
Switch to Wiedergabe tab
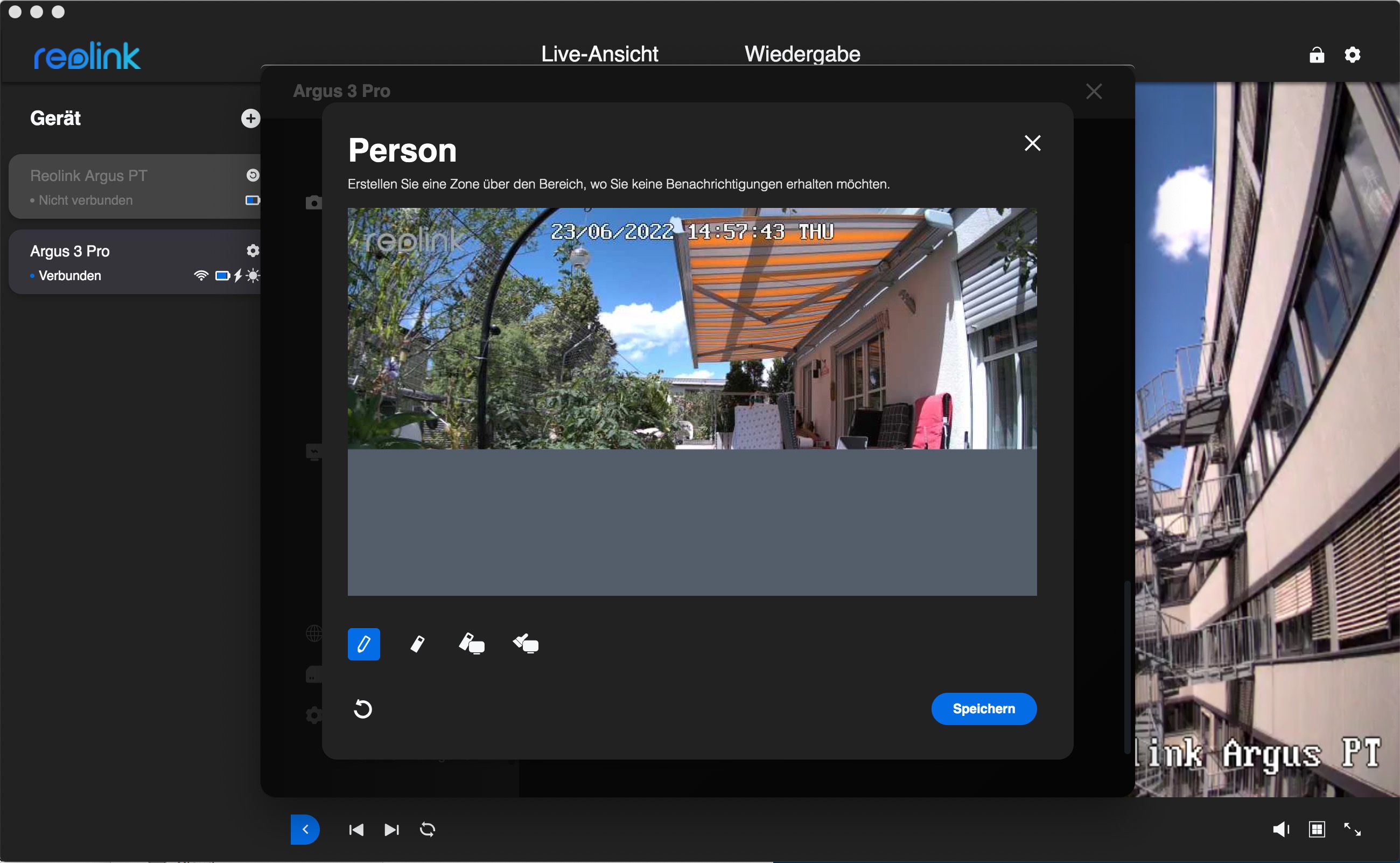pos(802,54)
